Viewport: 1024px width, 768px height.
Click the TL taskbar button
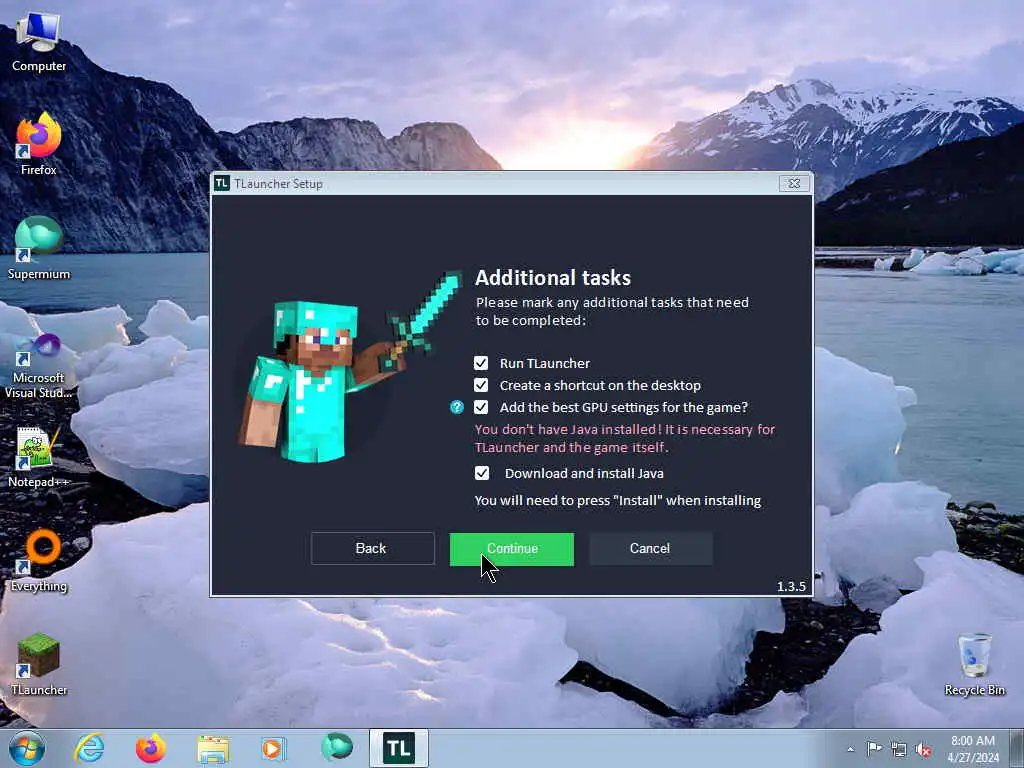398,748
